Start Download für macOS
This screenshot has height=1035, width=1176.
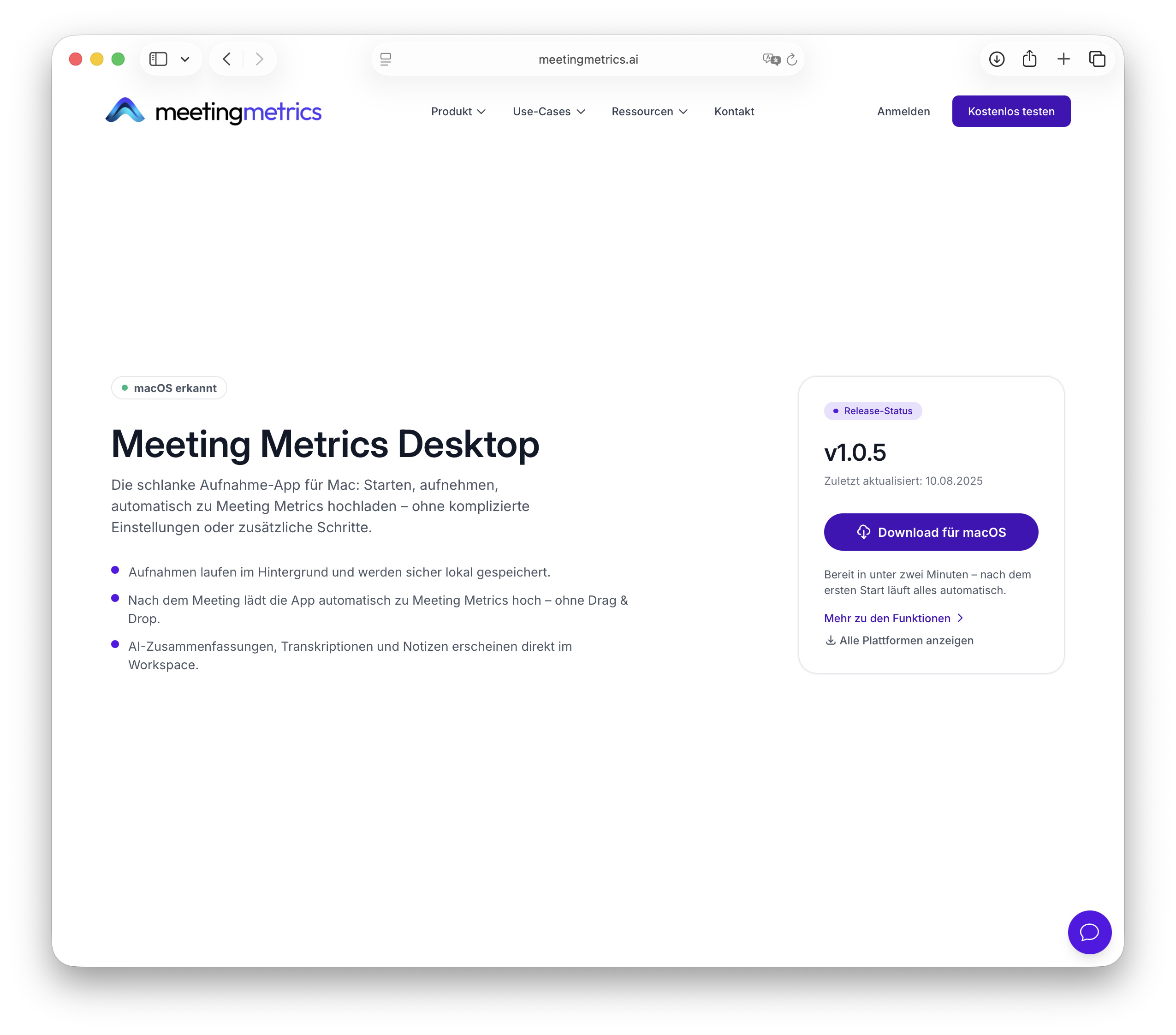coord(930,532)
